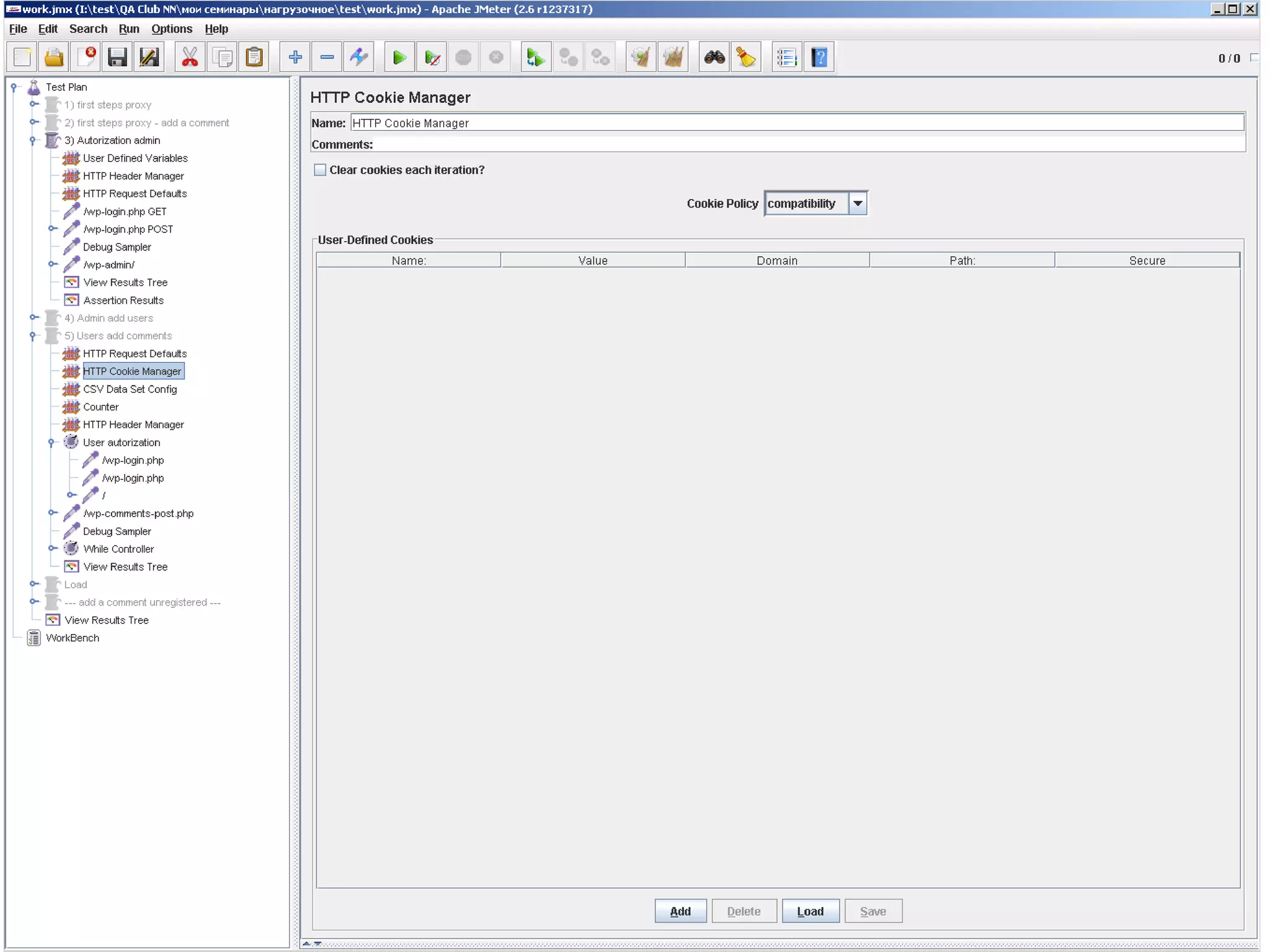Click the Cut scissors toolbar icon
The height and width of the screenshot is (952, 1270).
click(x=190, y=58)
